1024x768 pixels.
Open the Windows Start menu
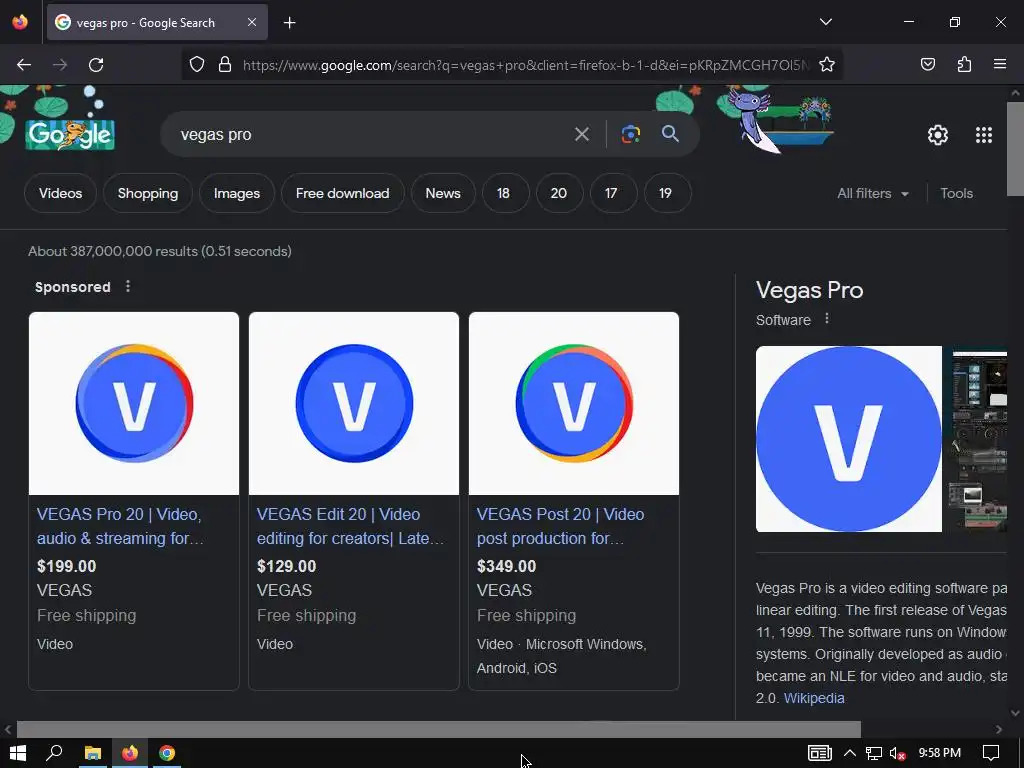[18, 753]
